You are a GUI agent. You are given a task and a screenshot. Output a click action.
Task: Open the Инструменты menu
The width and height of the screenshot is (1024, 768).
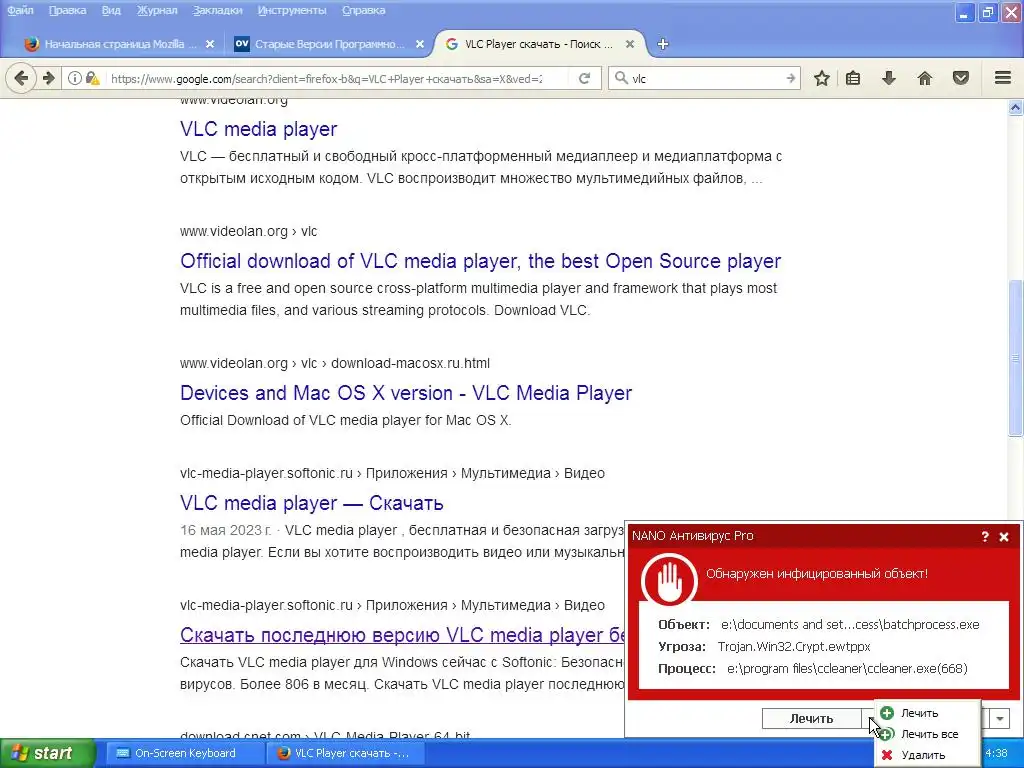292,10
